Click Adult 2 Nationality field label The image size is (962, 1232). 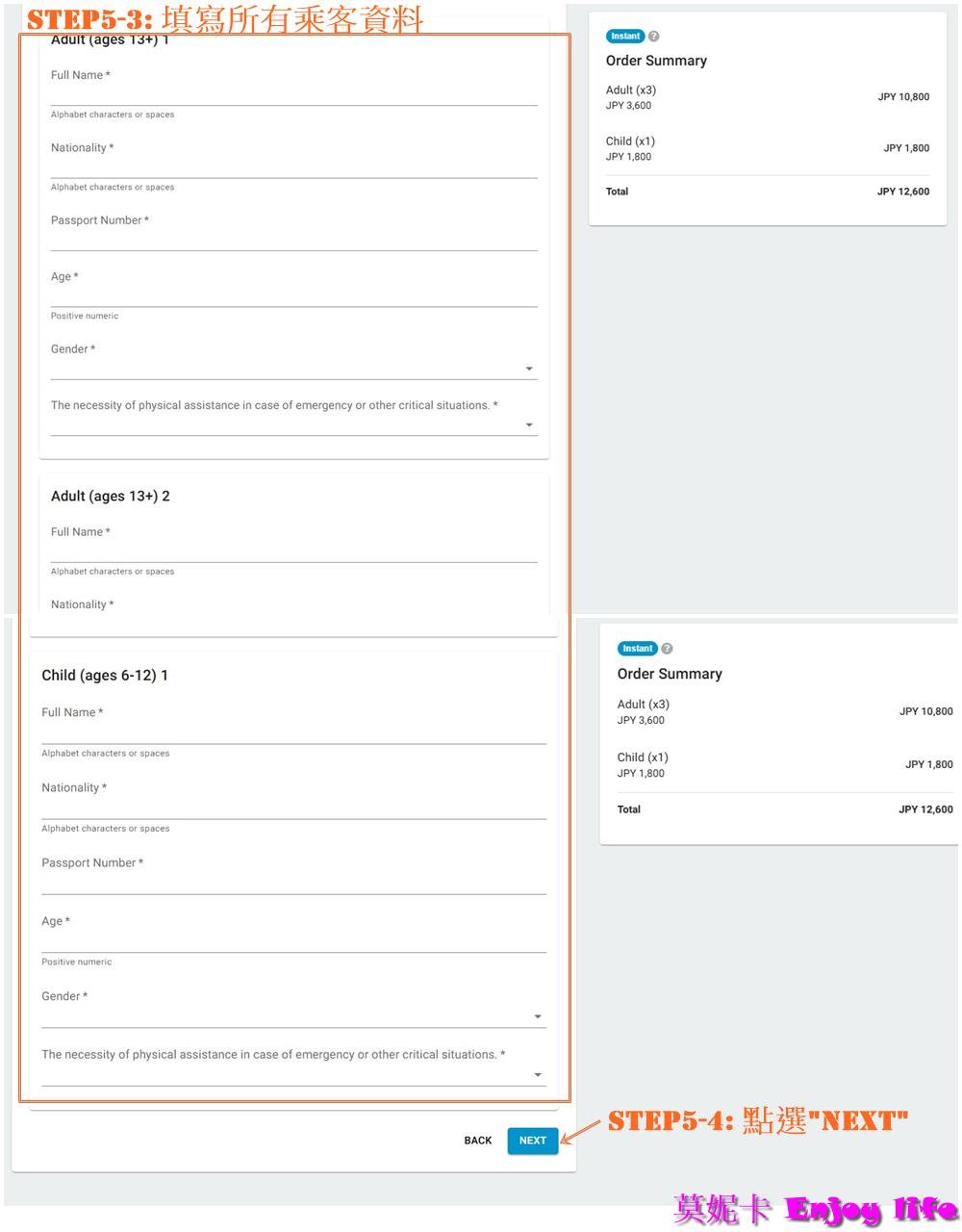coord(82,604)
